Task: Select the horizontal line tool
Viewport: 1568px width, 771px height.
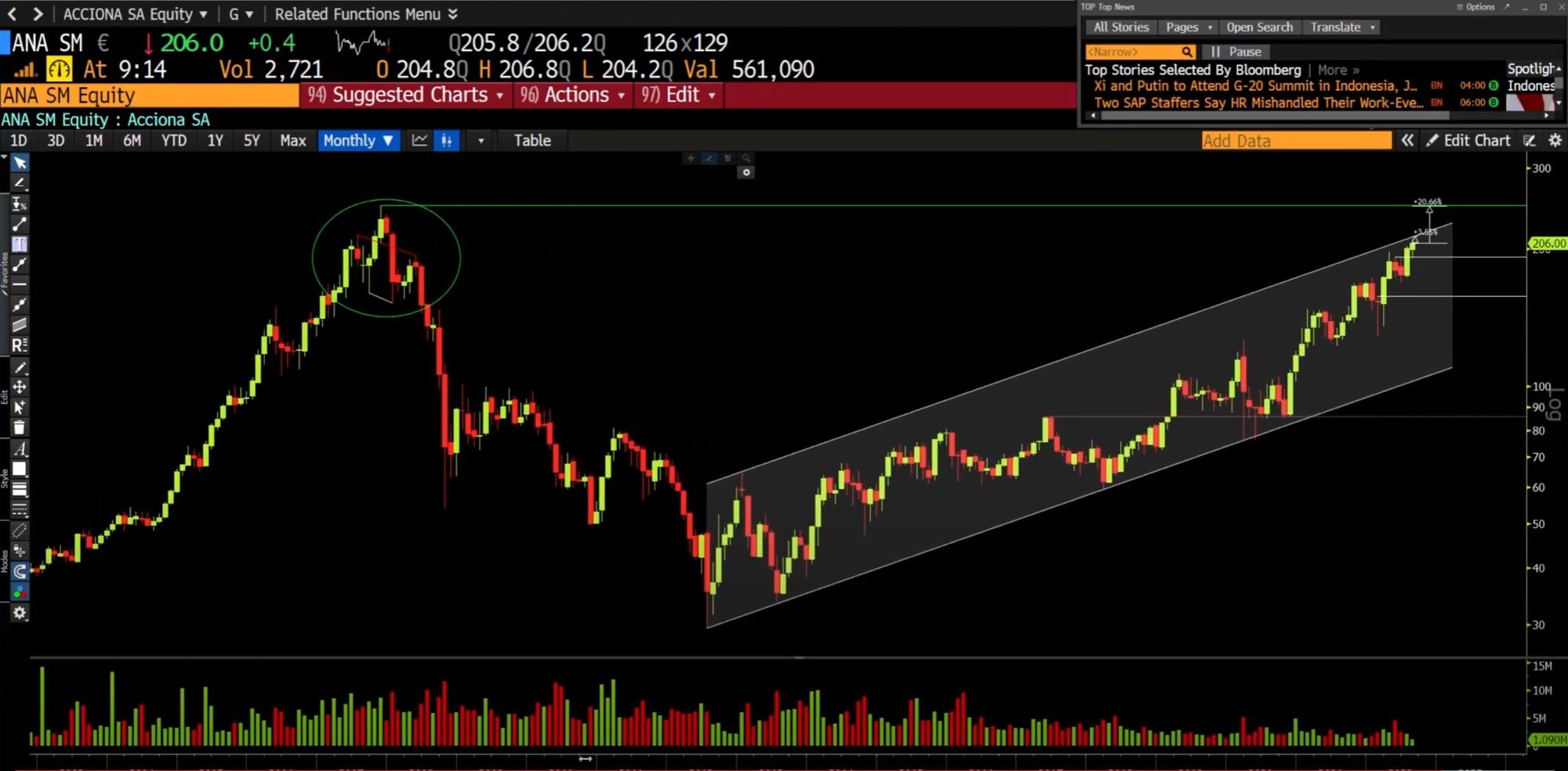Action: click(x=20, y=284)
